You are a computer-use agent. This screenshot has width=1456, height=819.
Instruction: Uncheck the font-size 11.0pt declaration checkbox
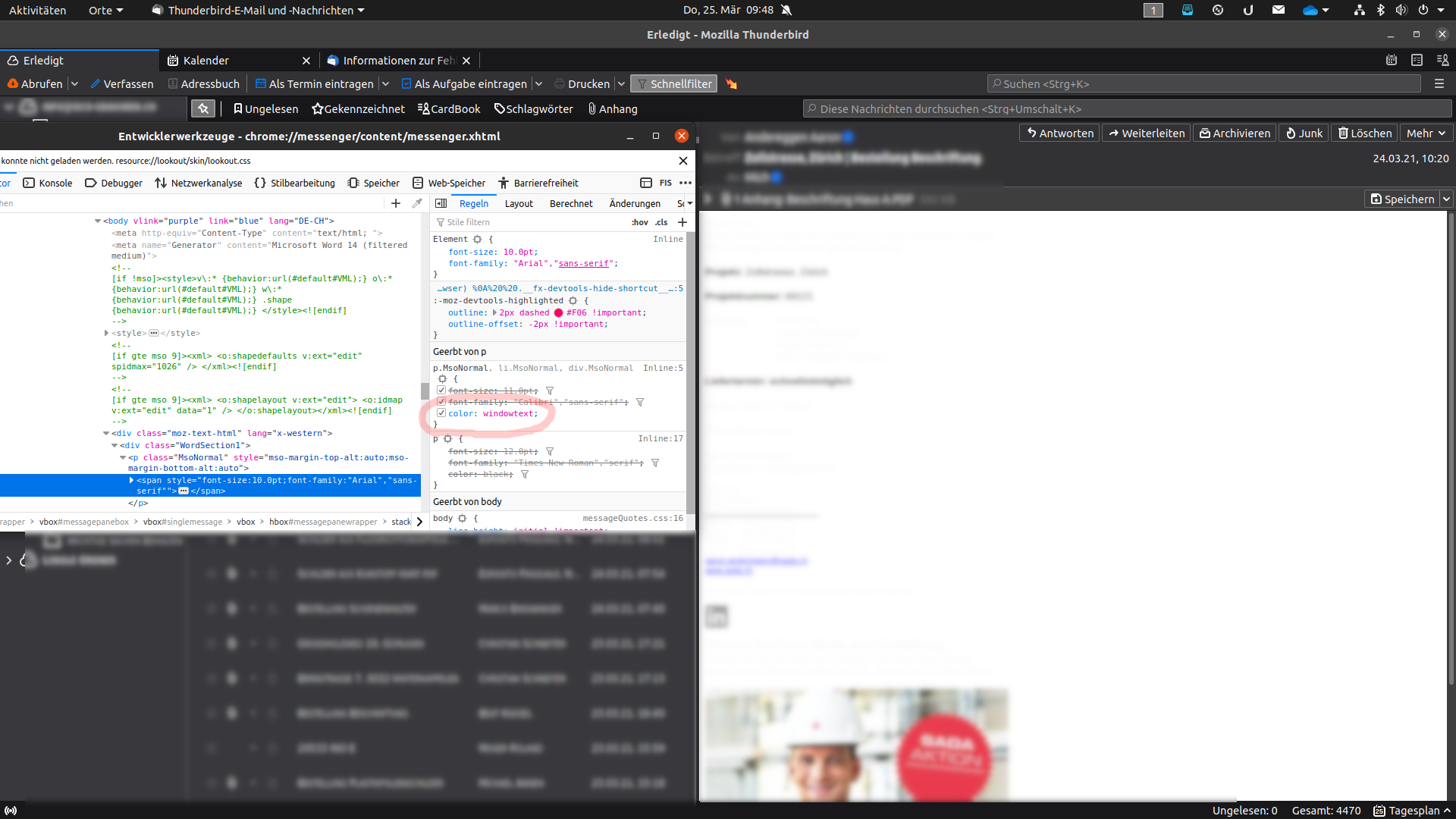441,391
